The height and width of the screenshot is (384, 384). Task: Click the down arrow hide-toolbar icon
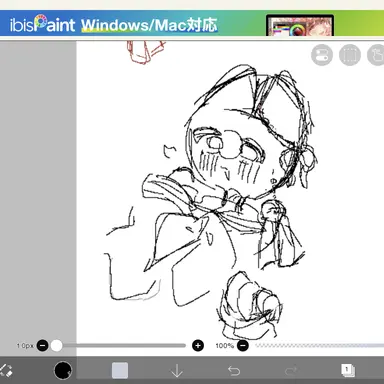[177, 371]
